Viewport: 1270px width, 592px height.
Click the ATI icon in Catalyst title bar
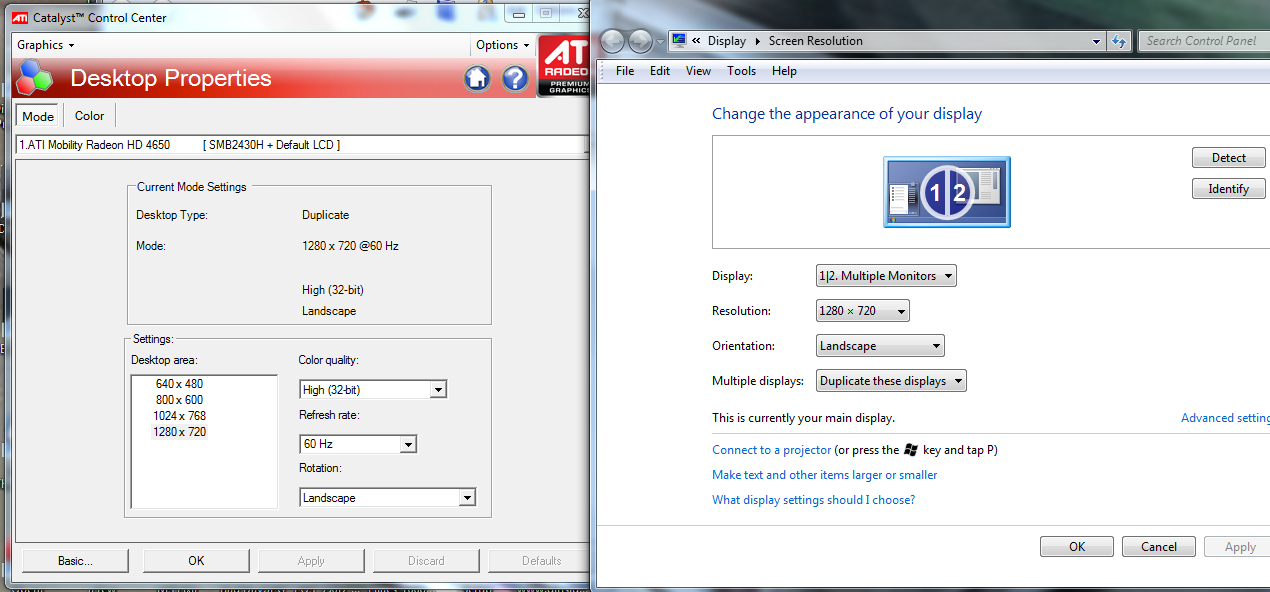coord(19,17)
